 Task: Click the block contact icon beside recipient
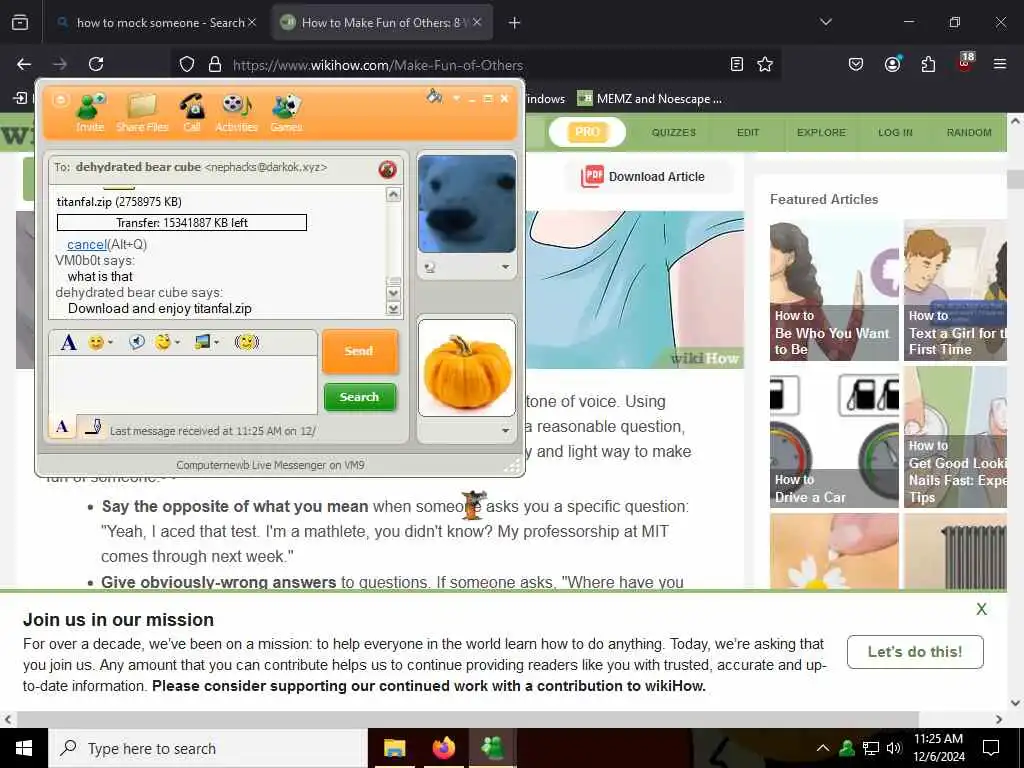tap(387, 170)
